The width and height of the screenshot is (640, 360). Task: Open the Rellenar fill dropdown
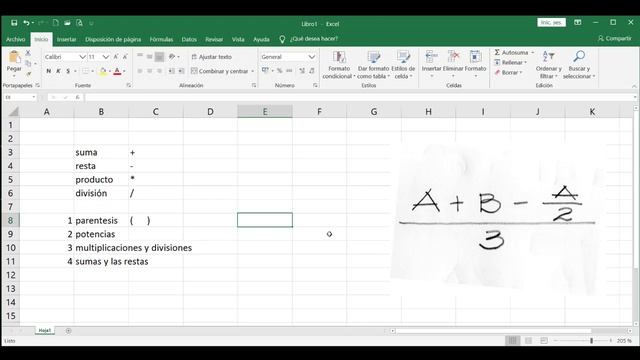511,62
